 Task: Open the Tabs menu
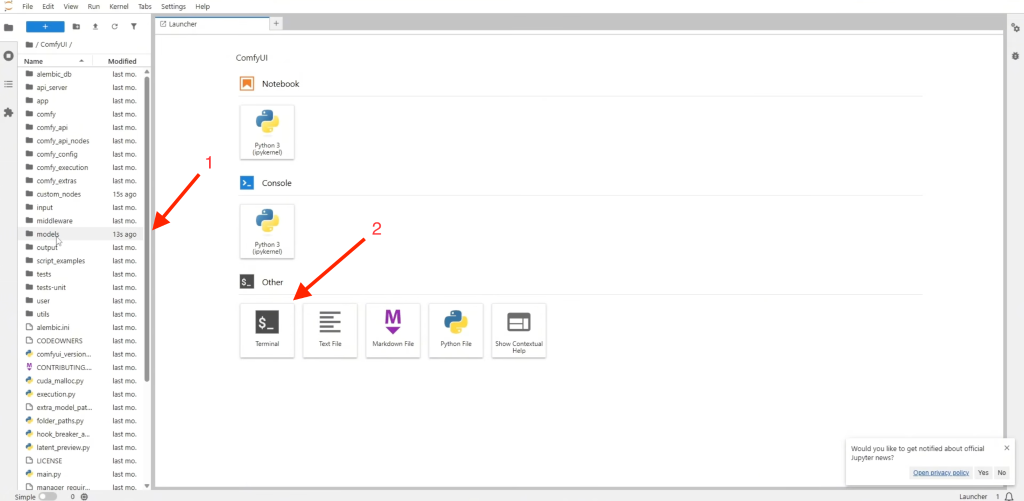click(x=146, y=6)
